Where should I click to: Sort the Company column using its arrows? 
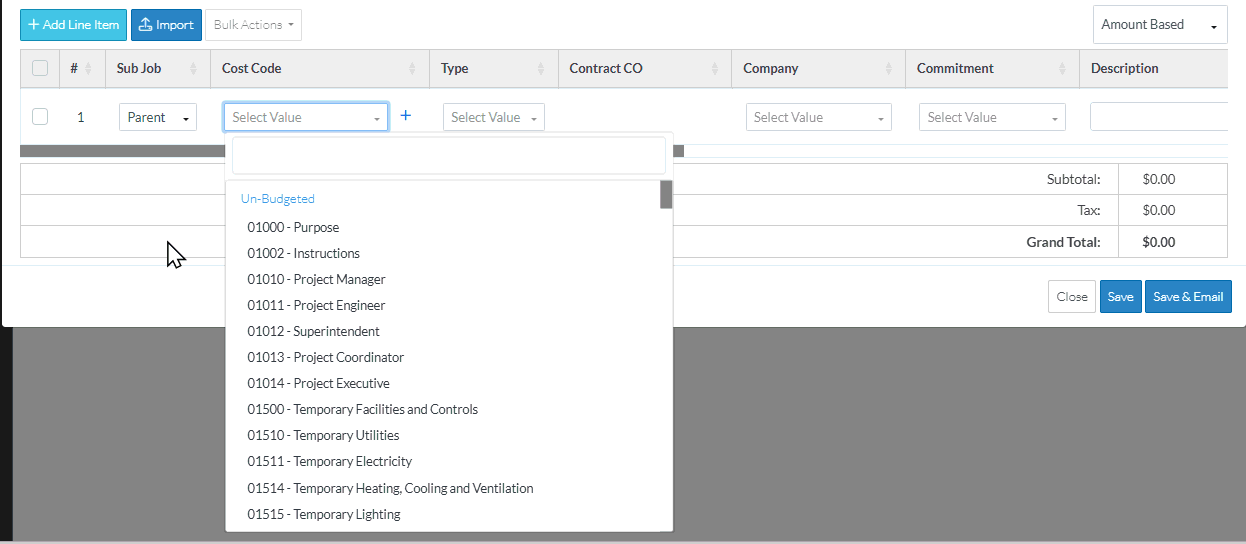888,69
